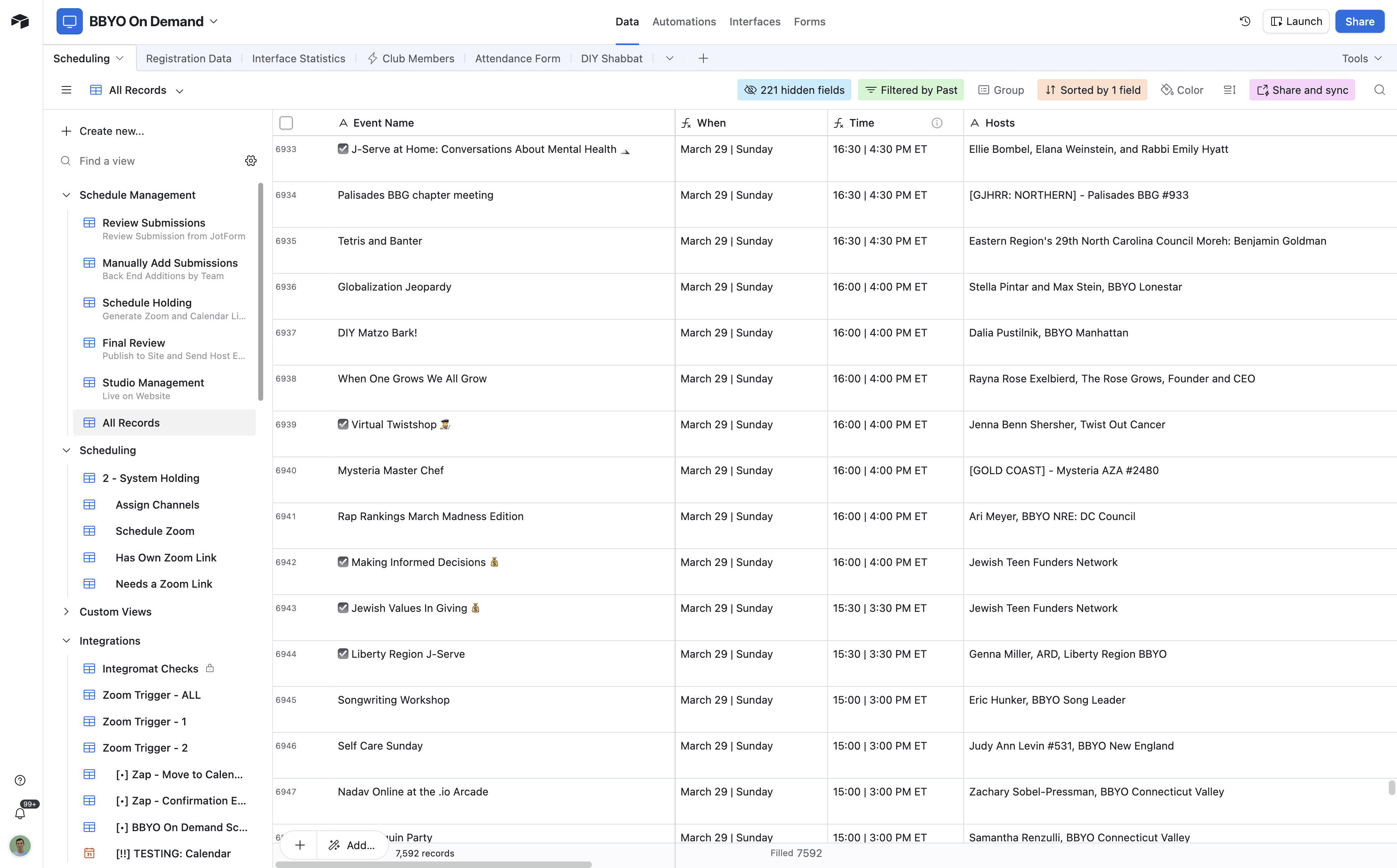Open the Registration Data table tab
The image size is (1397, 868).
[188, 59]
